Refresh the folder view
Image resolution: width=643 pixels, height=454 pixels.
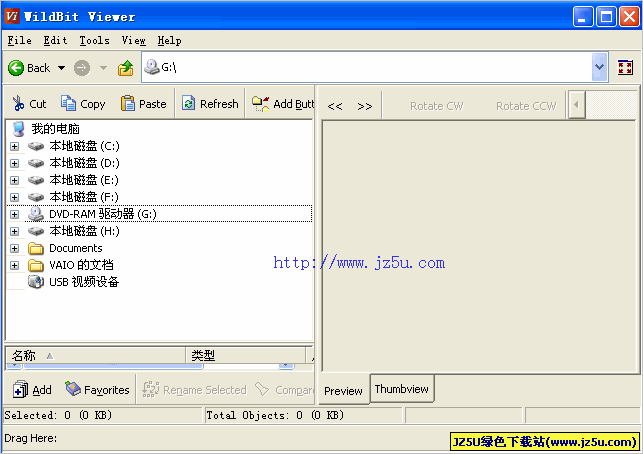(210, 104)
